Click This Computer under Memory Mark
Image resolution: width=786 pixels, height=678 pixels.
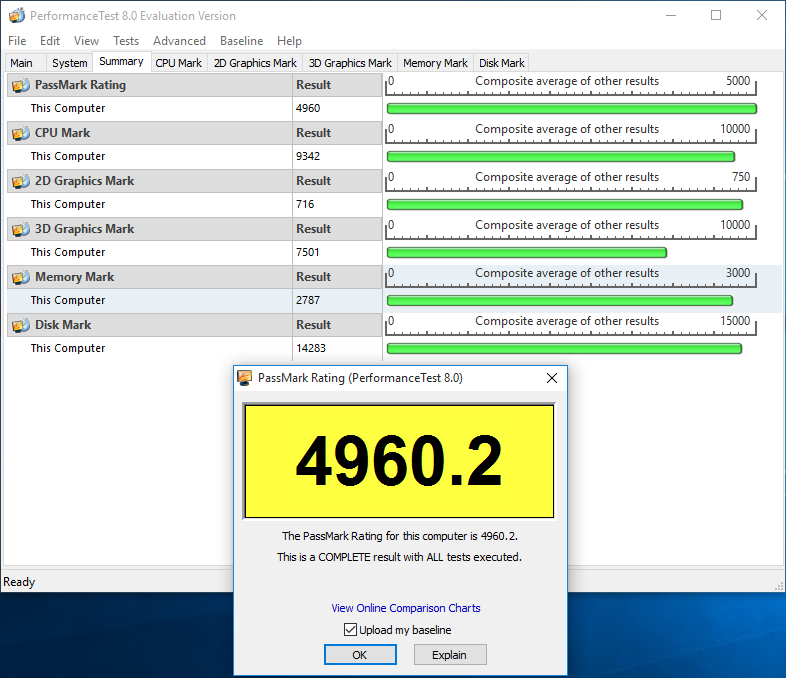tap(68, 300)
